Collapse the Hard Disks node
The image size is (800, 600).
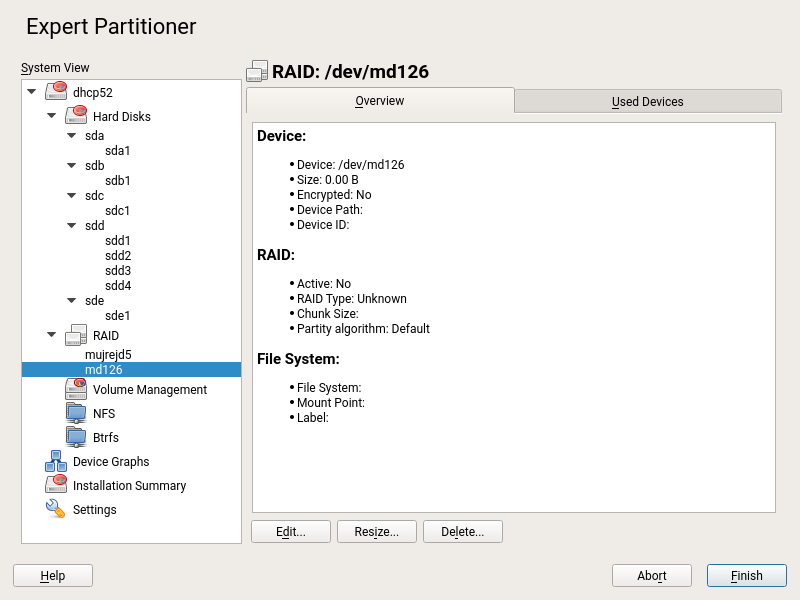(52, 116)
